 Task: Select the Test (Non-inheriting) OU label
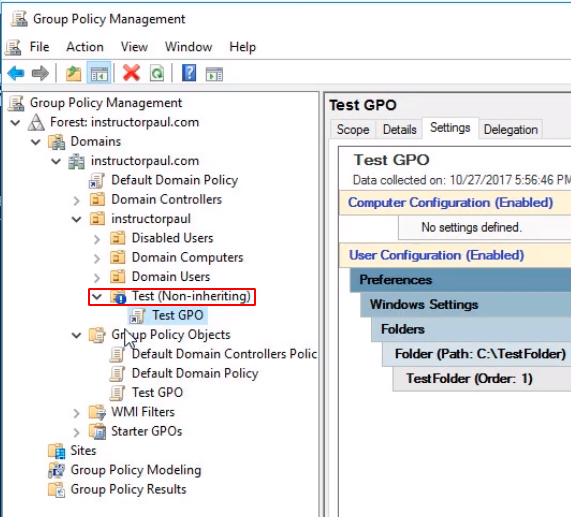191,296
